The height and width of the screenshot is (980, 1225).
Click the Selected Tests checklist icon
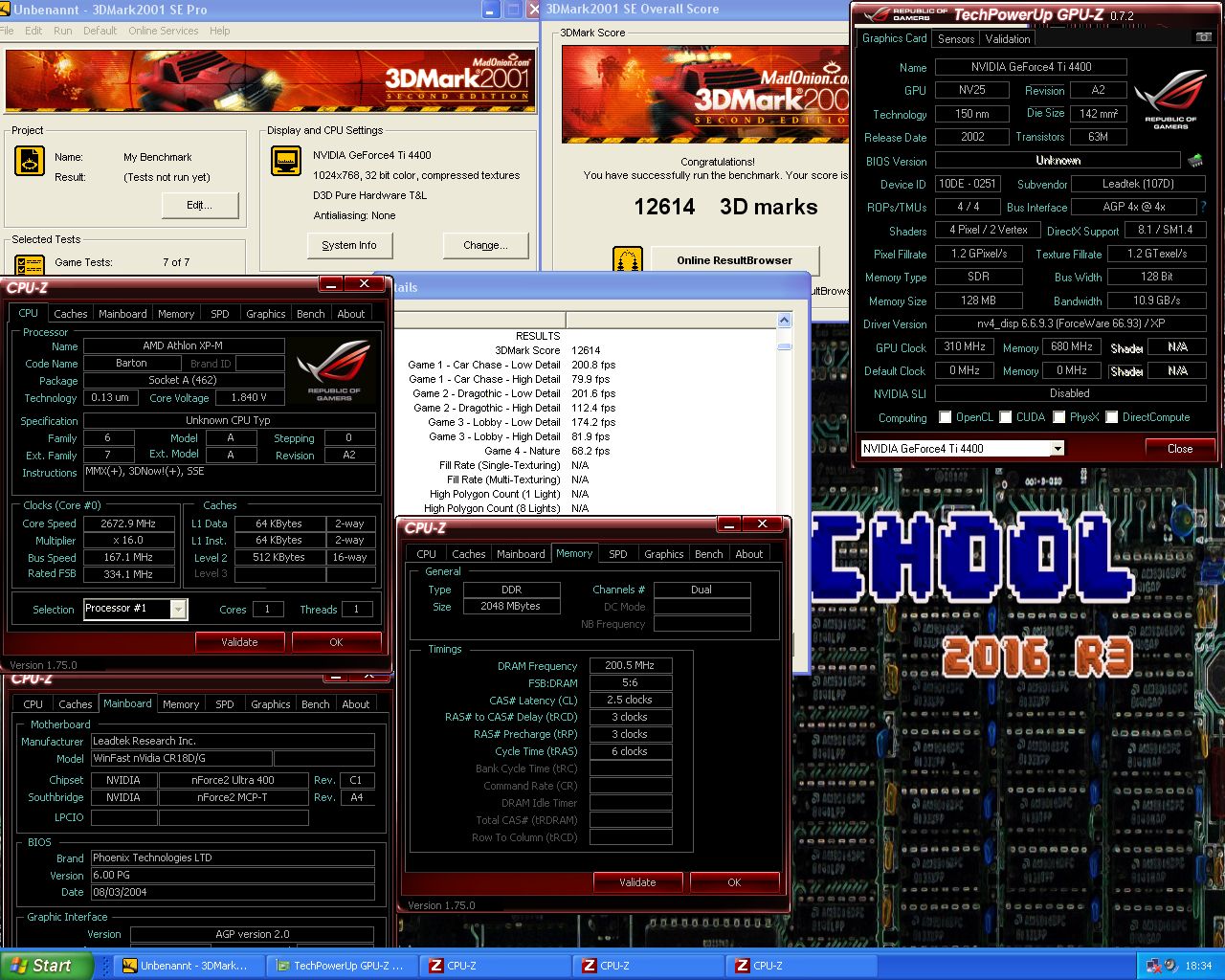point(30,264)
